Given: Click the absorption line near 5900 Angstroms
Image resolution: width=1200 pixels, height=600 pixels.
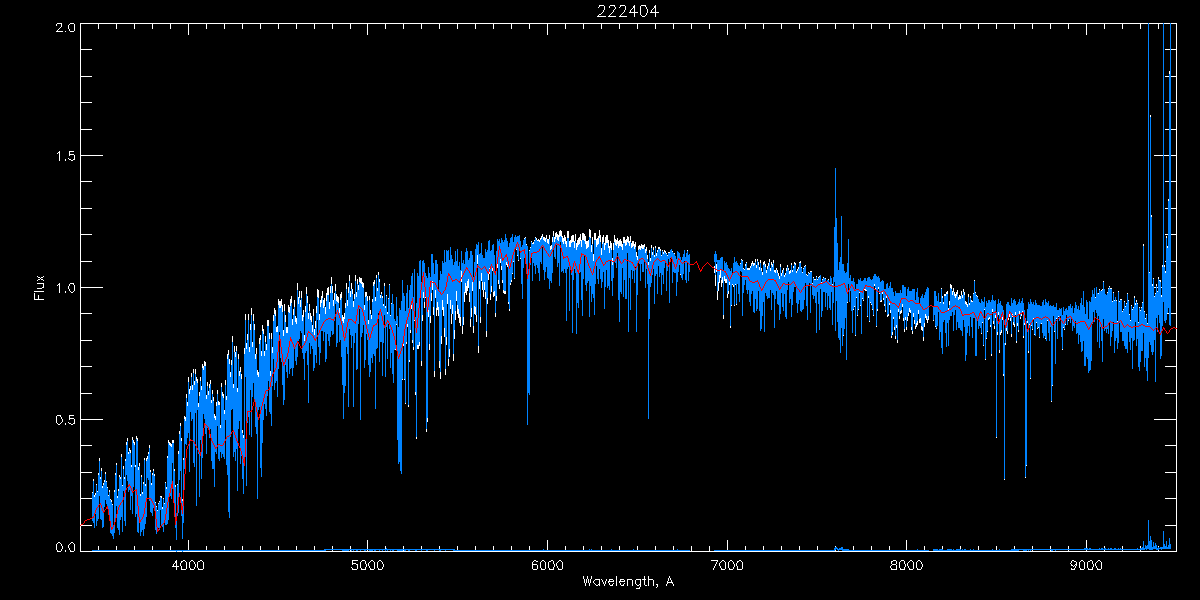Looking at the screenshot, I should [528, 350].
